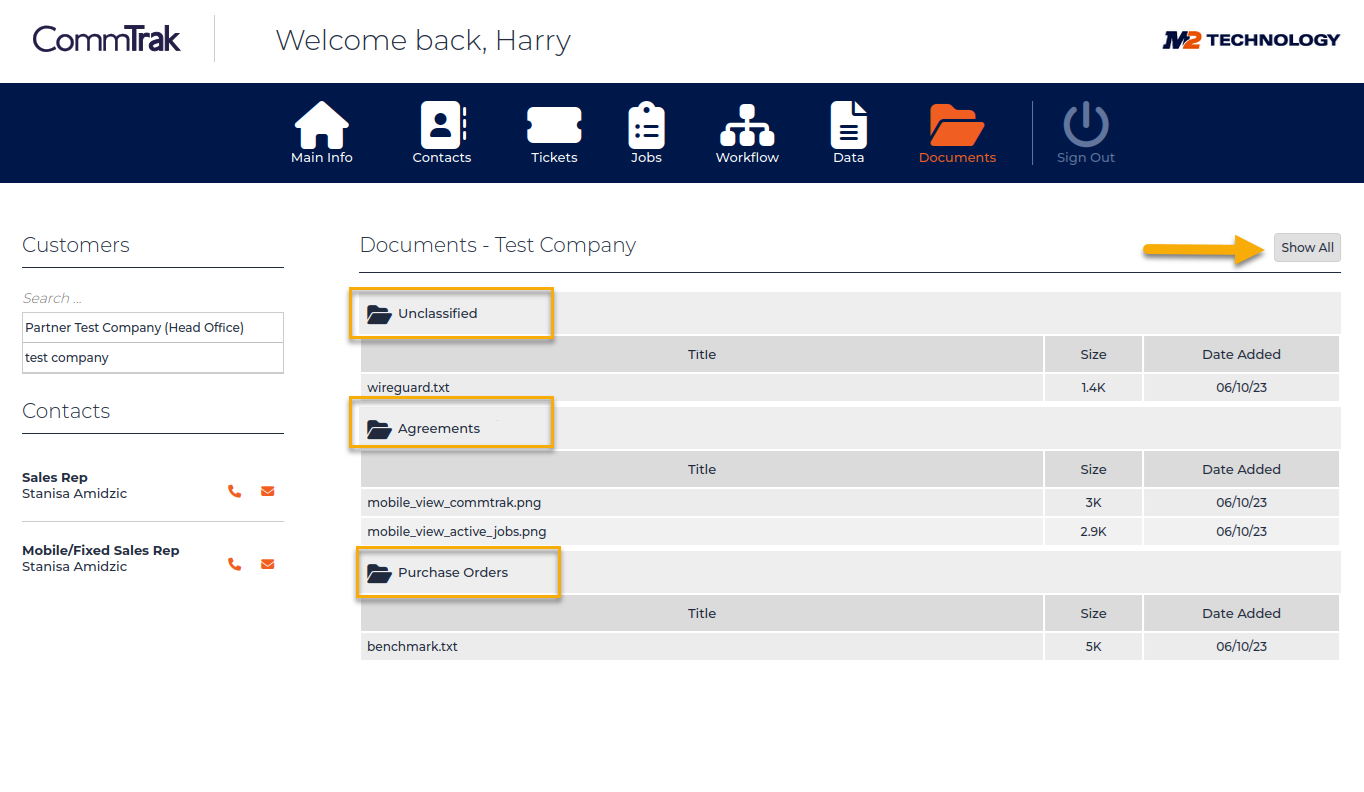Click the Size header in Unclassified table
Viewport: 1364px width, 792px height.
click(1093, 354)
